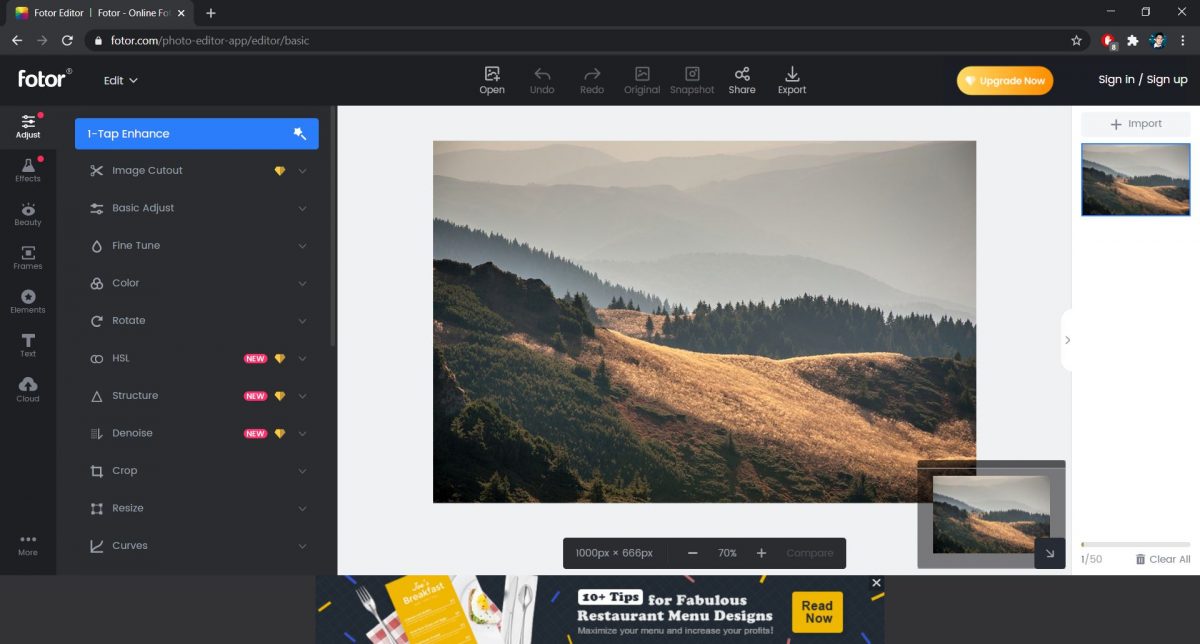Screen dimensions: 1200x644
Task: Click the Snapshot icon in the toolbar
Action: click(x=691, y=80)
